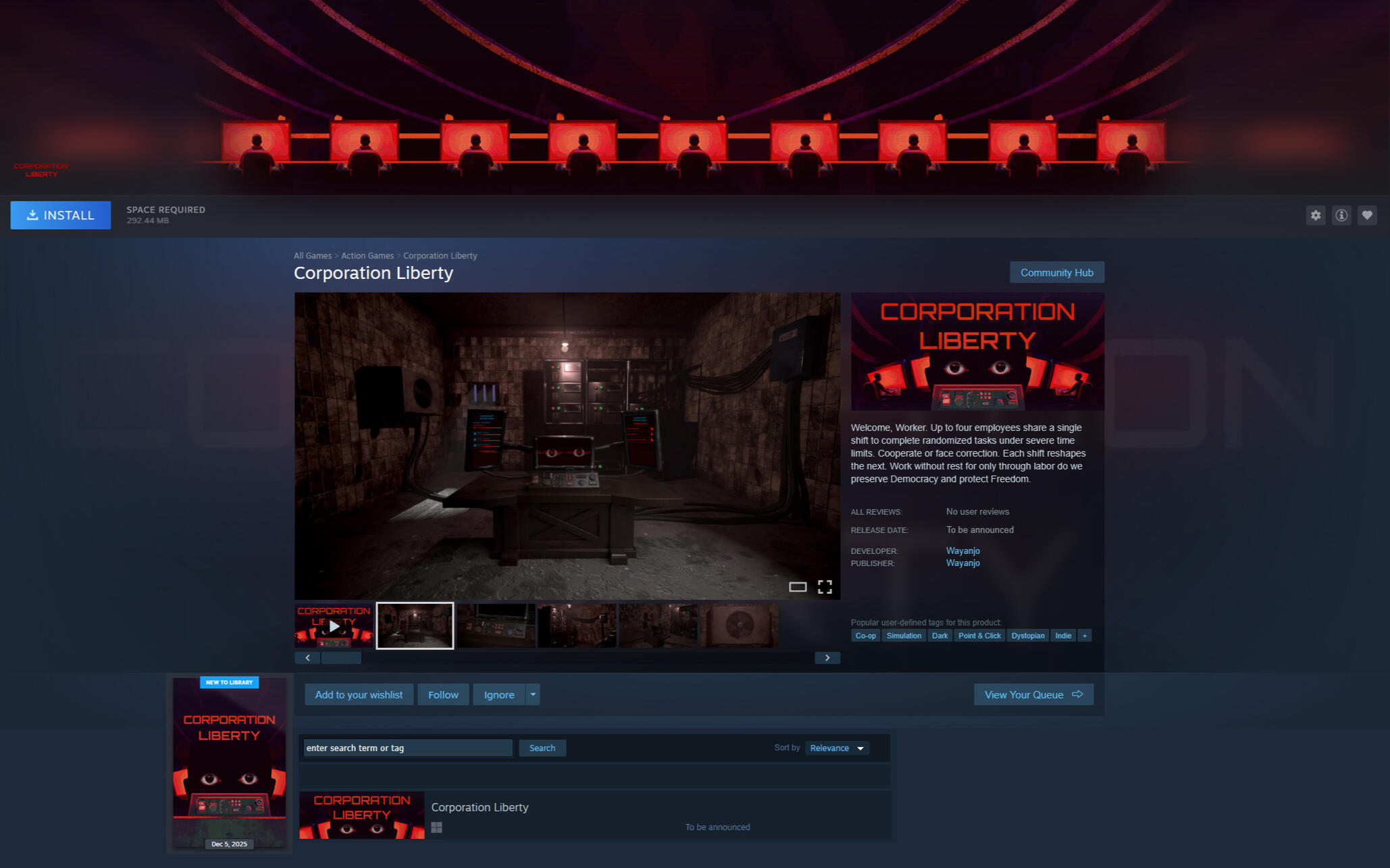
Task: Open the Sort by Relevance dropdown
Action: point(836,748)
